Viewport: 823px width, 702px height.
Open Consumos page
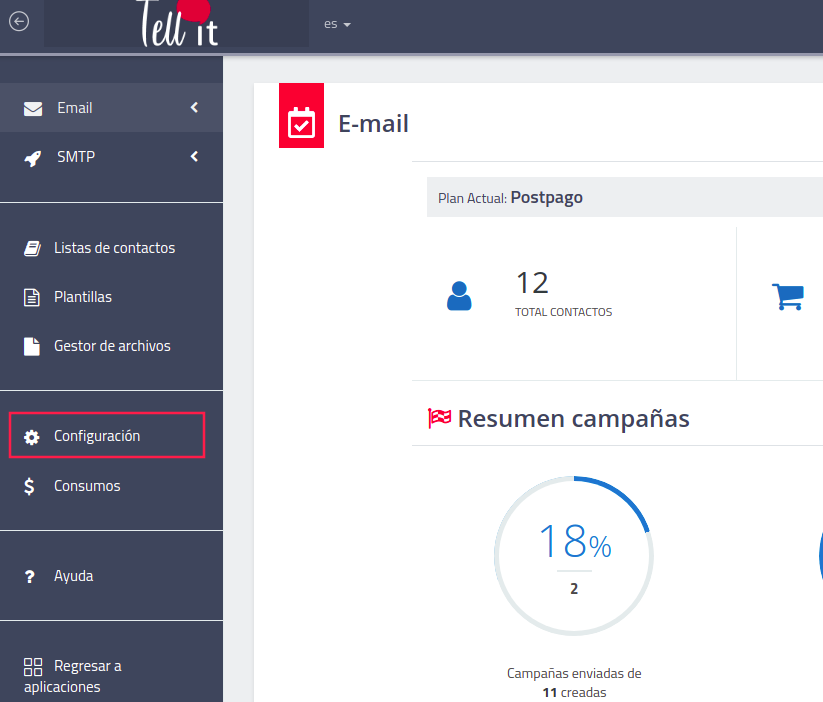pos(87,486)
